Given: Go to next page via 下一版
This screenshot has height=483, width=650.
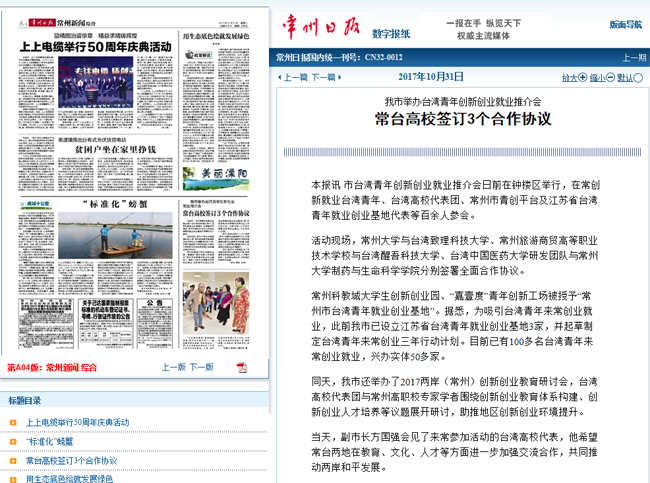Looking at the screenshot, I should [x=202, y=368].
